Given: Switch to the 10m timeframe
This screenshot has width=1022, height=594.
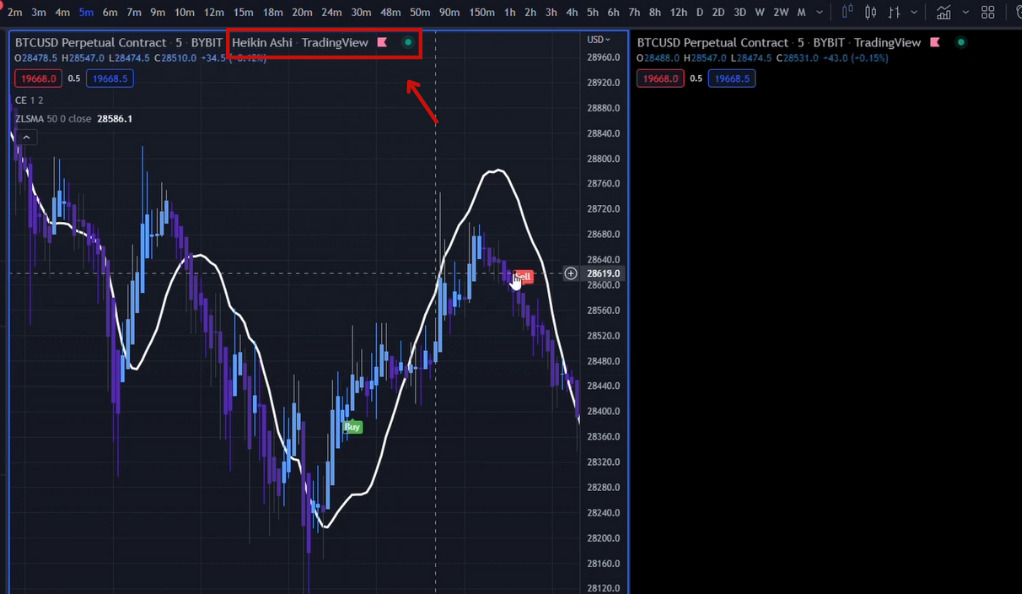Looking at the screenshot, I should click(184, 12).
